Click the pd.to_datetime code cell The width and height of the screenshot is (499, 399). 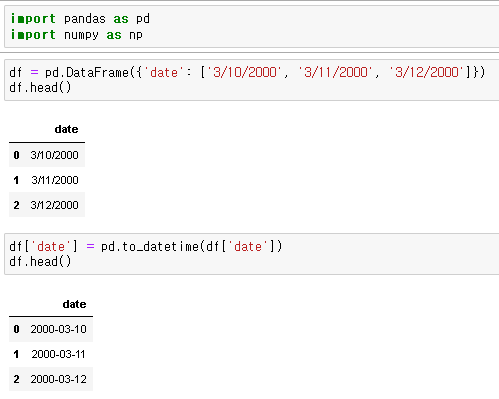[252, 254]
